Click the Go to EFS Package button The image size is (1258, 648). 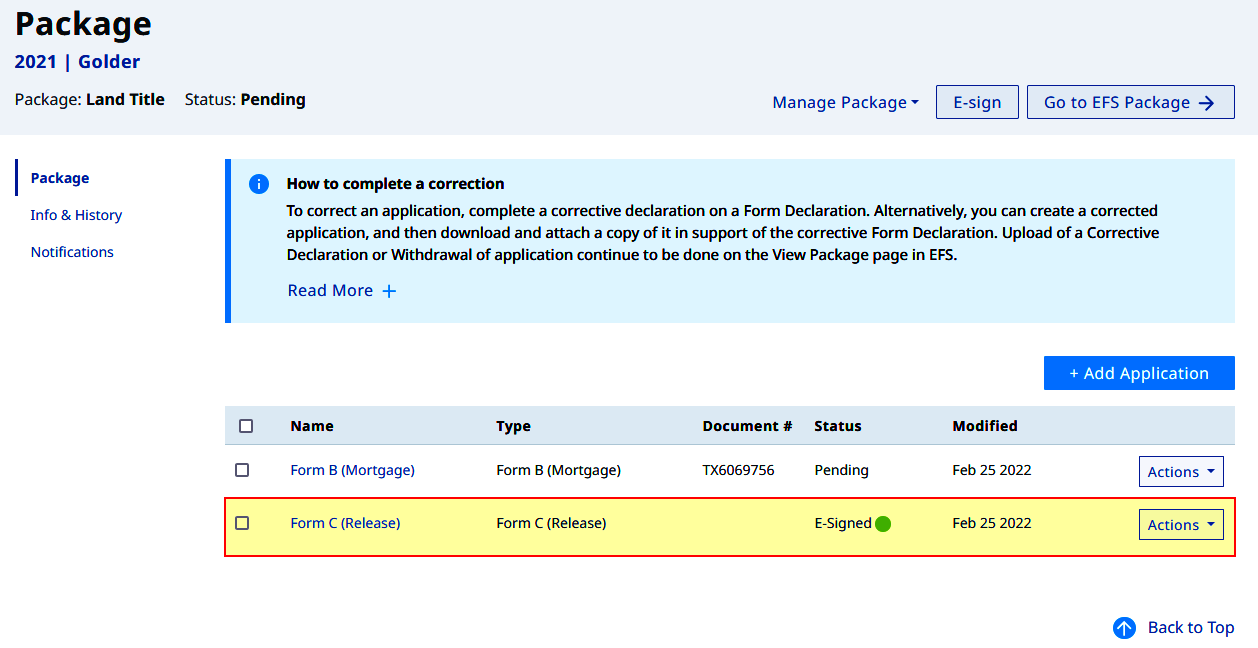coord(1131,102)
